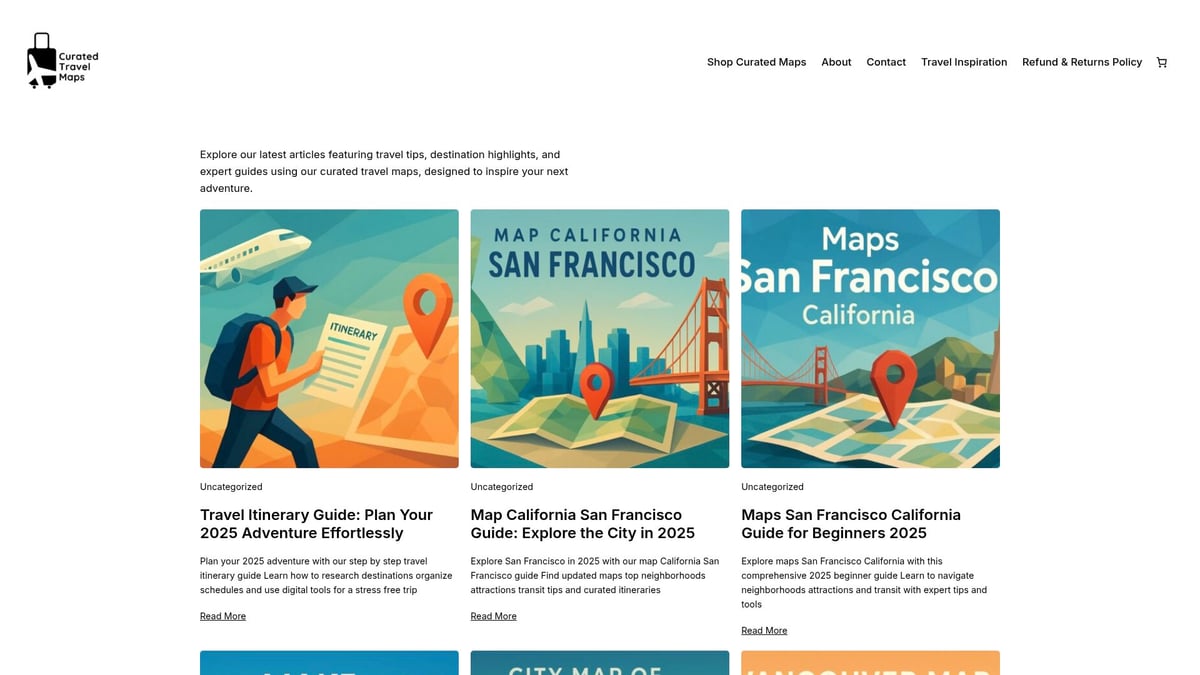Open Travel Itinerary Guide article title
Image resolution: width=1200 pixels, height=675 pixels.
coord(316,524)
